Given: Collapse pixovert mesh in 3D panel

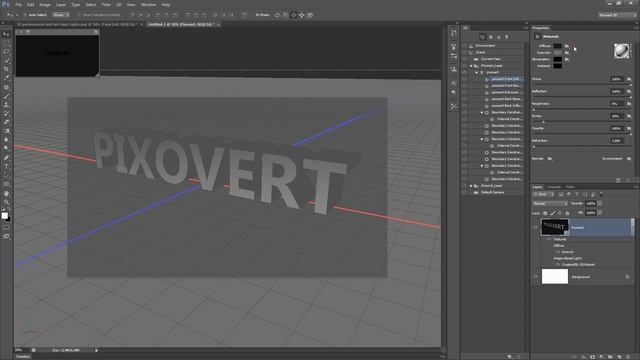Looking at the screenshot, I should point(476,72).
